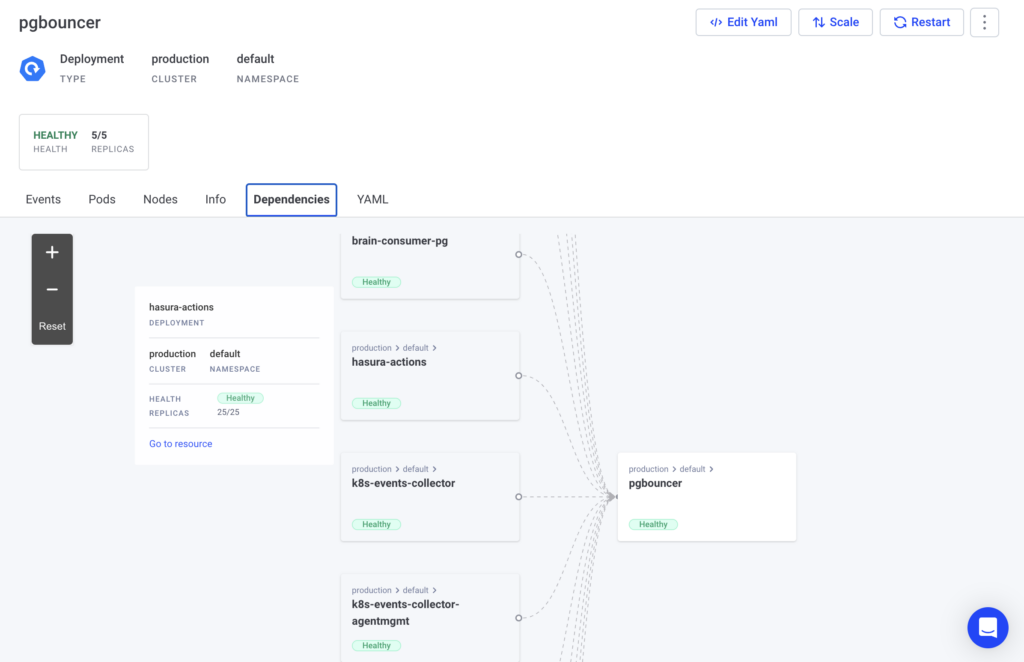Click default breadcrumb on pgbouncer graph node
This screenshot has width=1024, height=662.
coord(692,469)
